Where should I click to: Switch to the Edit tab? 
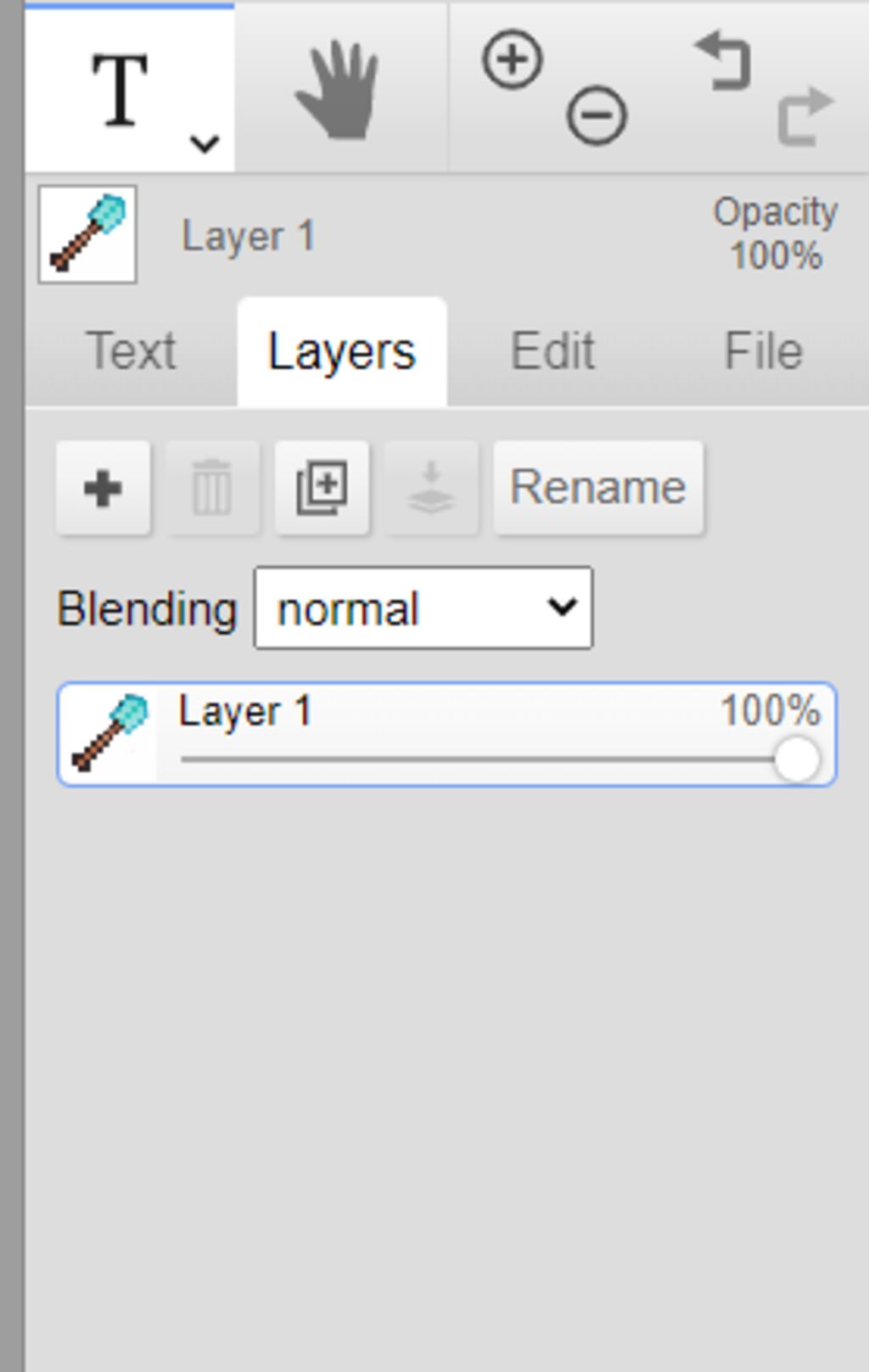tap(552, 351)
